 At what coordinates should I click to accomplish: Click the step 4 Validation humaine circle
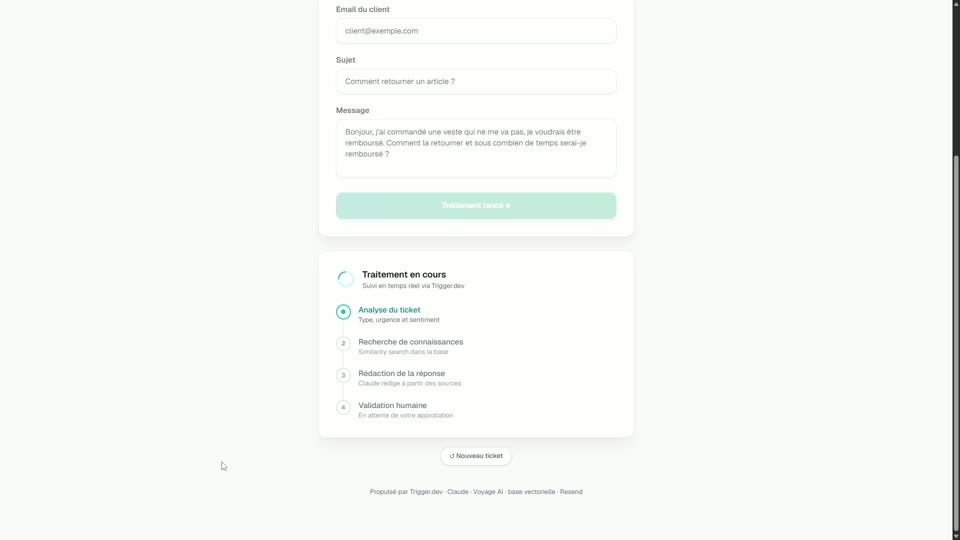coord(343,407)
